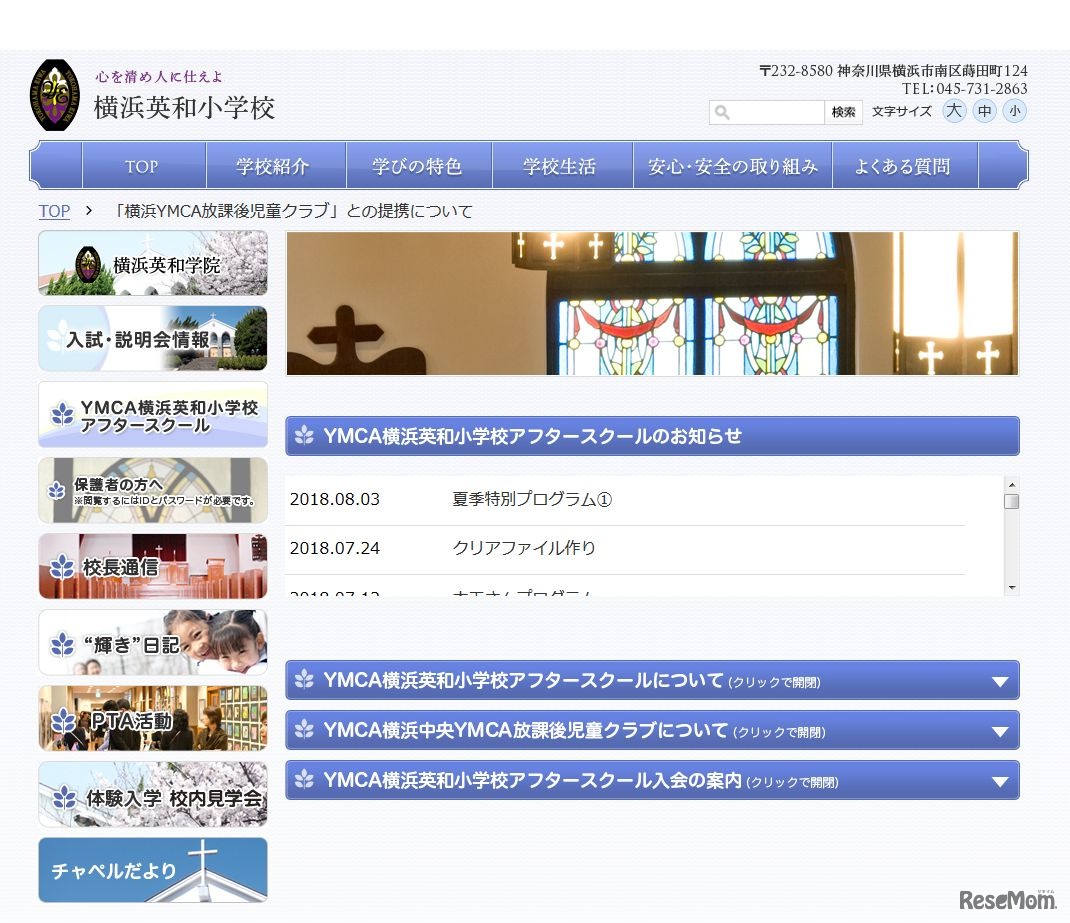Expand YMCA横浜中央YMCA放課後児童クラブについて section
This screenshot has width=1070, height=923.
pyautogui.click(x=652, y=730)
